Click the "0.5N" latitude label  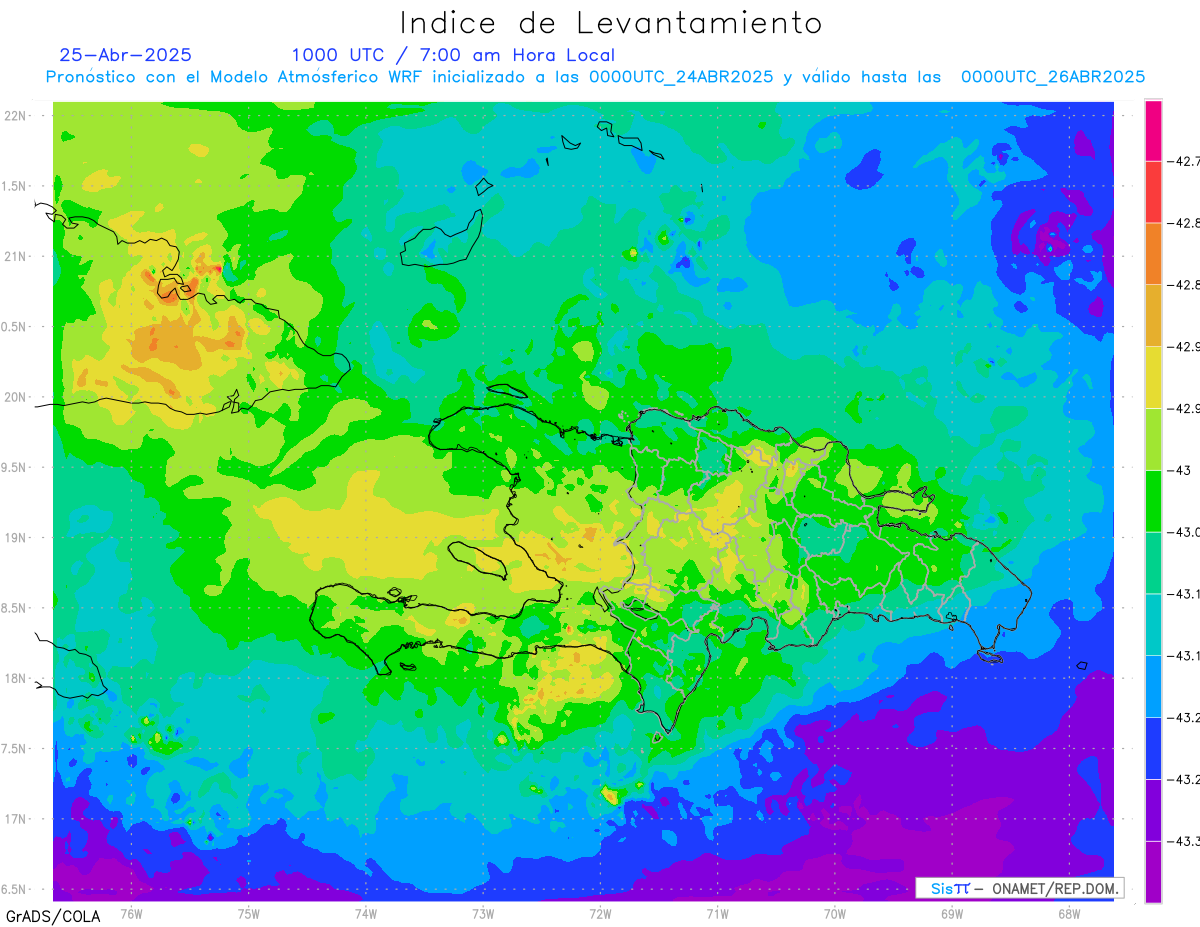(x=14, y=327)
